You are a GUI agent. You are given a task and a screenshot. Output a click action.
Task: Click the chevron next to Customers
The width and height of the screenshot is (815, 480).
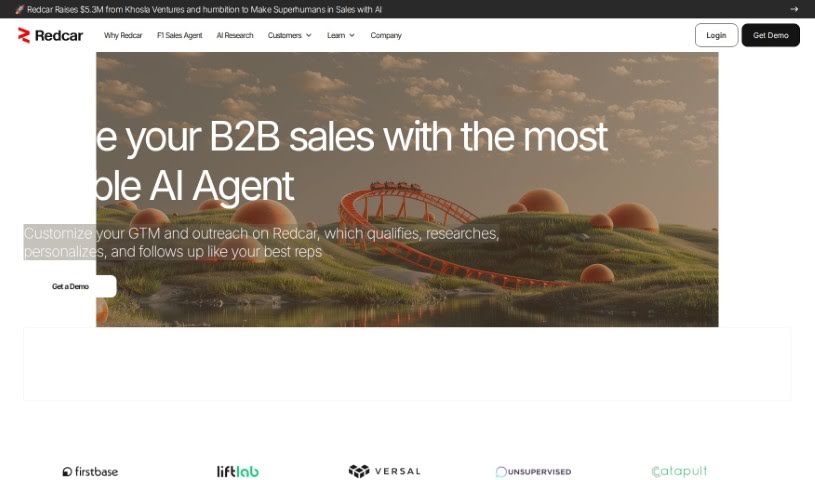coord(309,35)
